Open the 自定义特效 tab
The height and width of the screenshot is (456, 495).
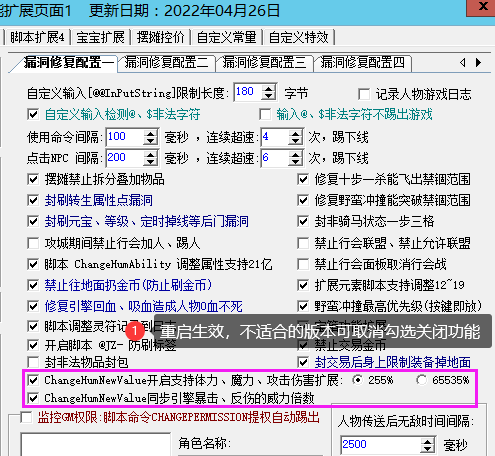click(x=298, y=37)
